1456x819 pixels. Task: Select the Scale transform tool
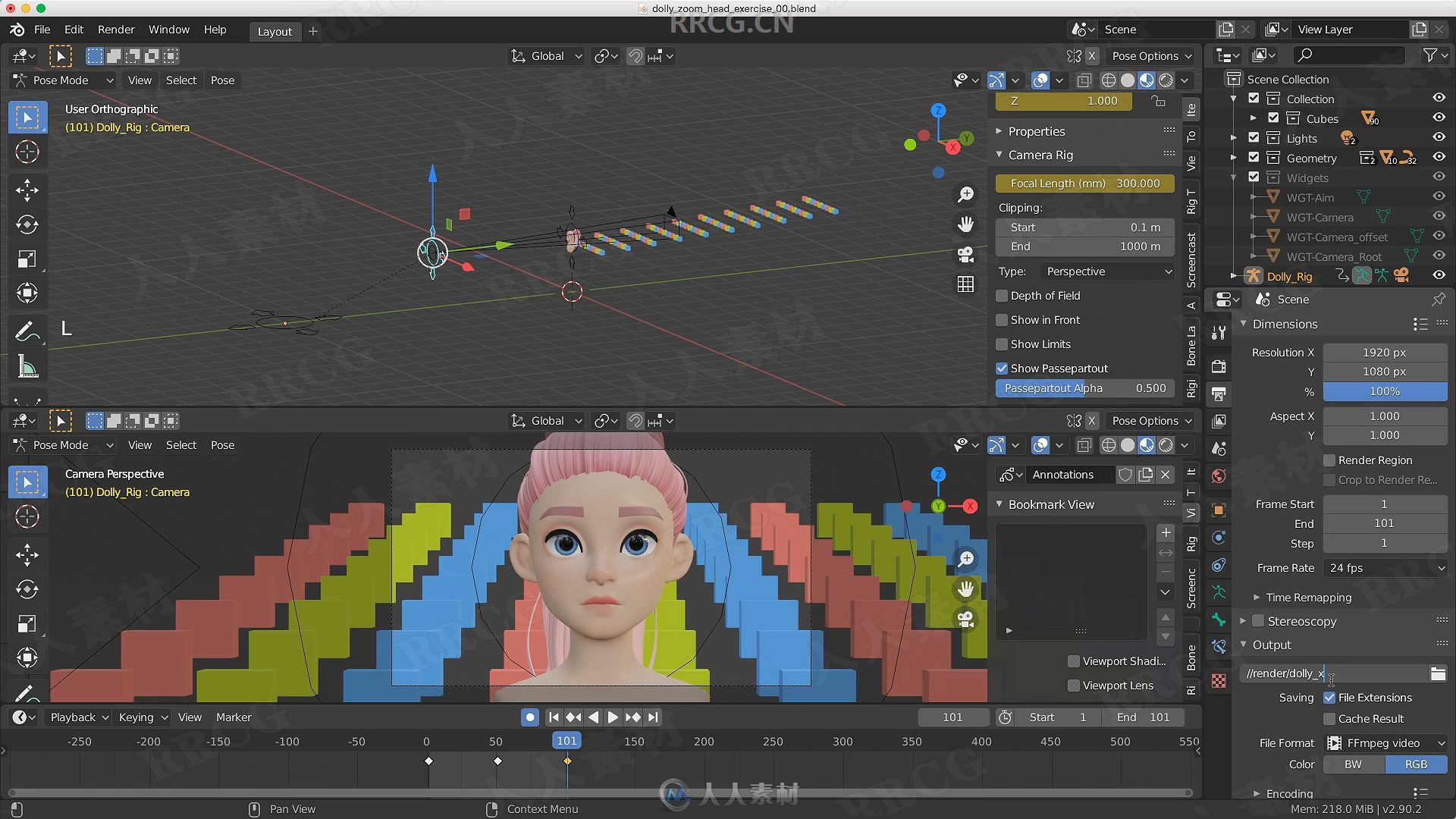26,259
